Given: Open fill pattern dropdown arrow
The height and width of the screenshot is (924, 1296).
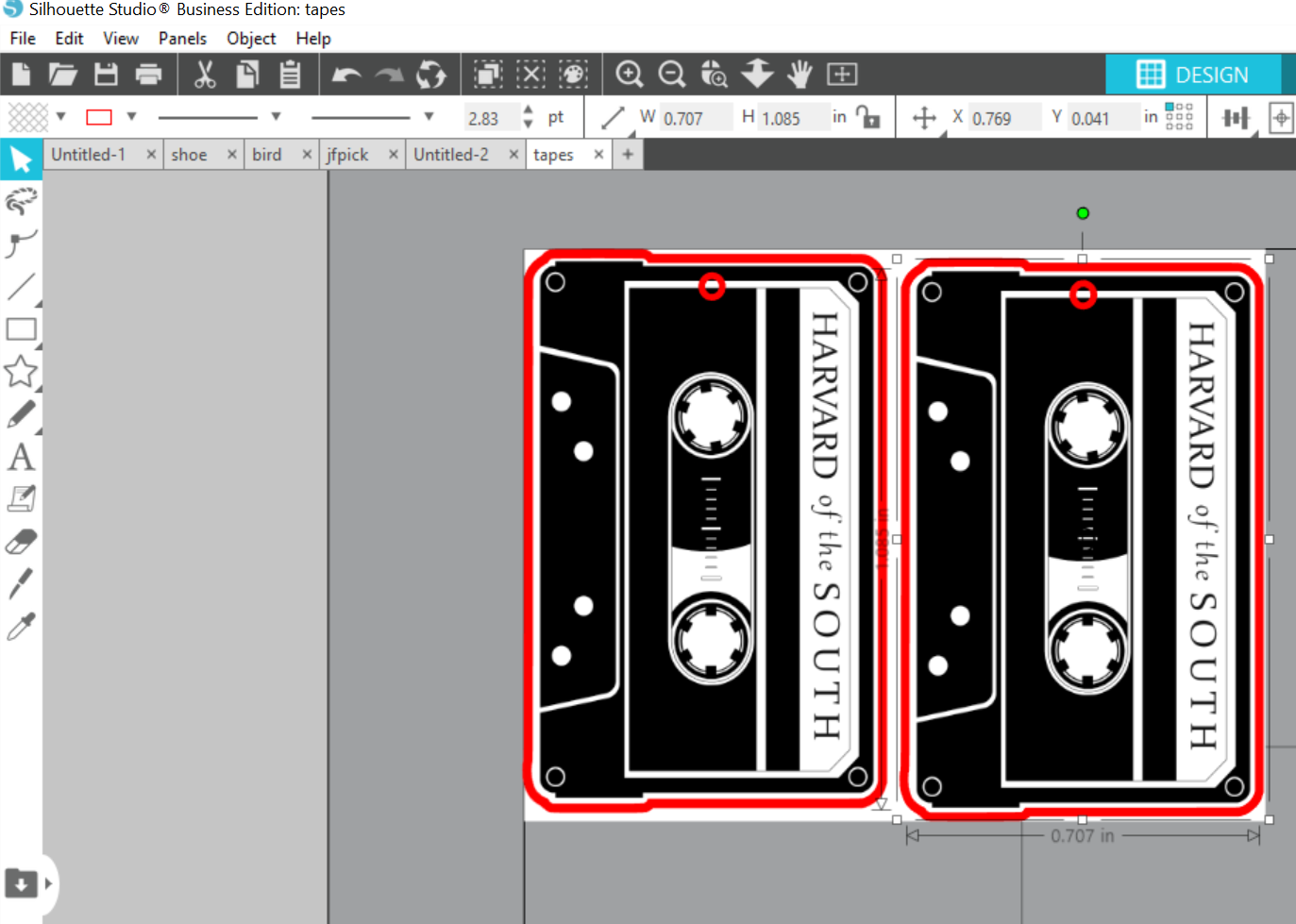Looking at the screenshot, I should (61, 116).
